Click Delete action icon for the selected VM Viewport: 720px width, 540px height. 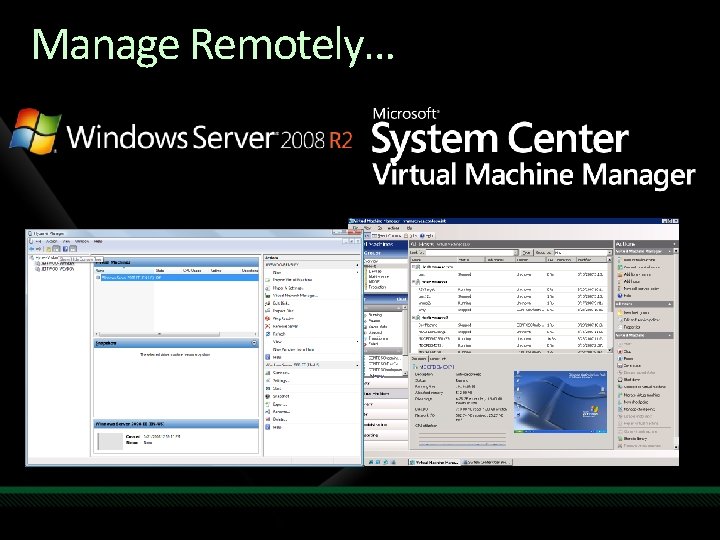[268, 419]
